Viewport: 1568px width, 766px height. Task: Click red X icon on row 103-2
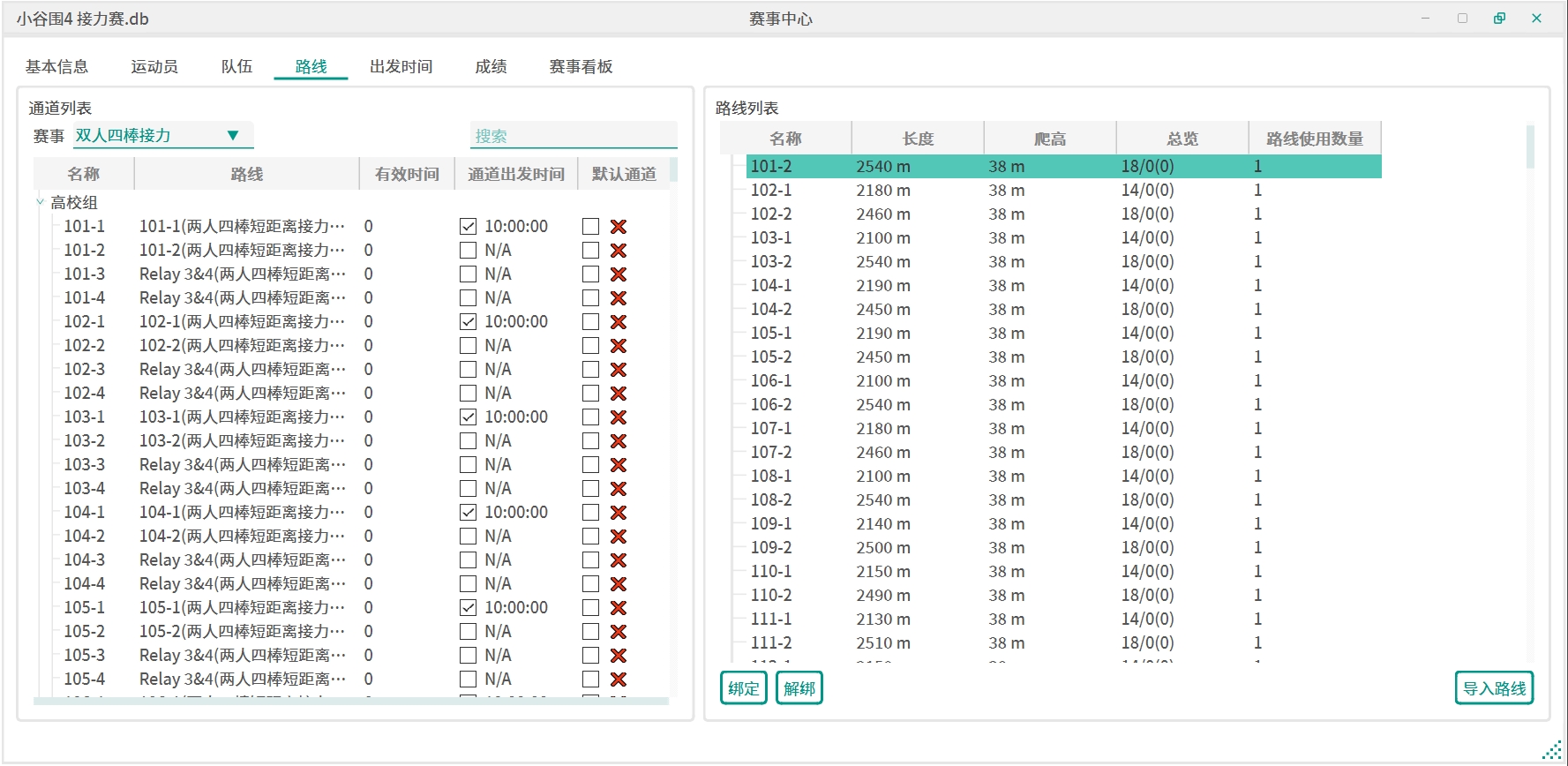pos(619,441)
